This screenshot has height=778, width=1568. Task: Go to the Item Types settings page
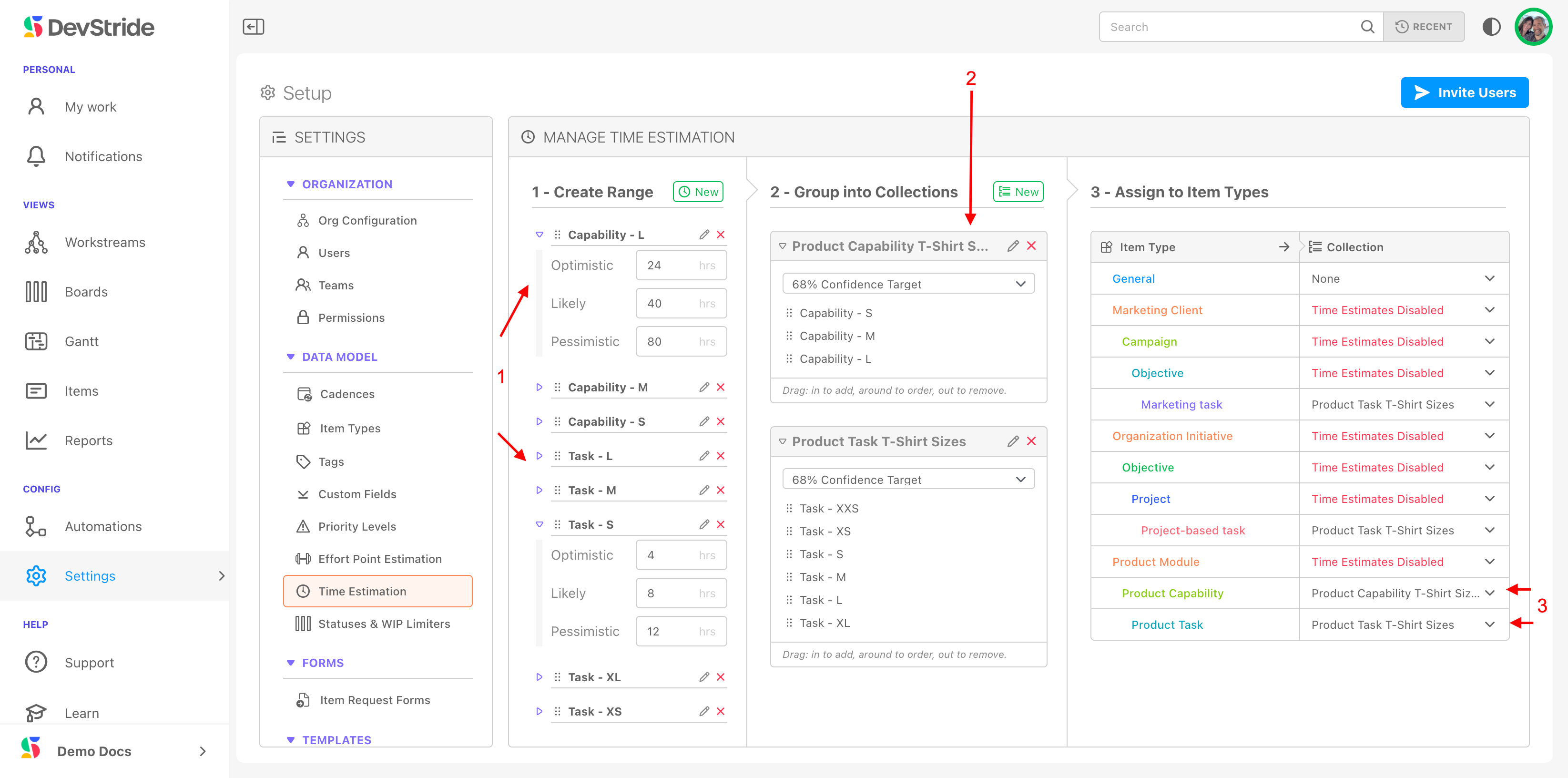[x=350, y=428]
